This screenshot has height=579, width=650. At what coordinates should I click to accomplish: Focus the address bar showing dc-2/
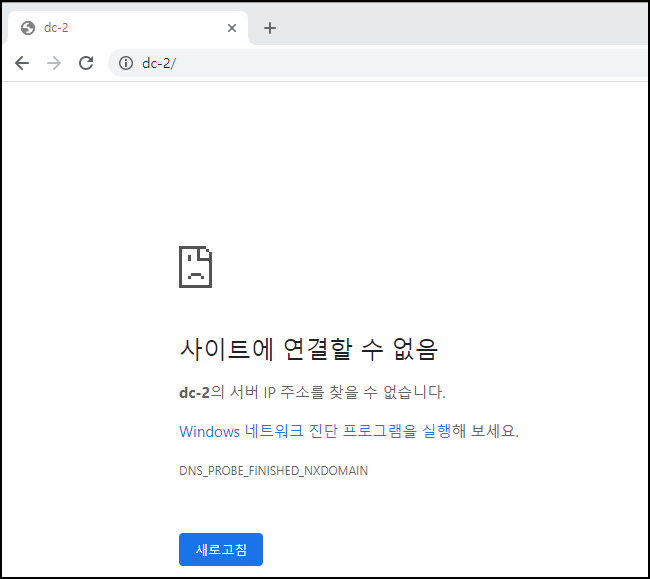[x=377, y=63]
